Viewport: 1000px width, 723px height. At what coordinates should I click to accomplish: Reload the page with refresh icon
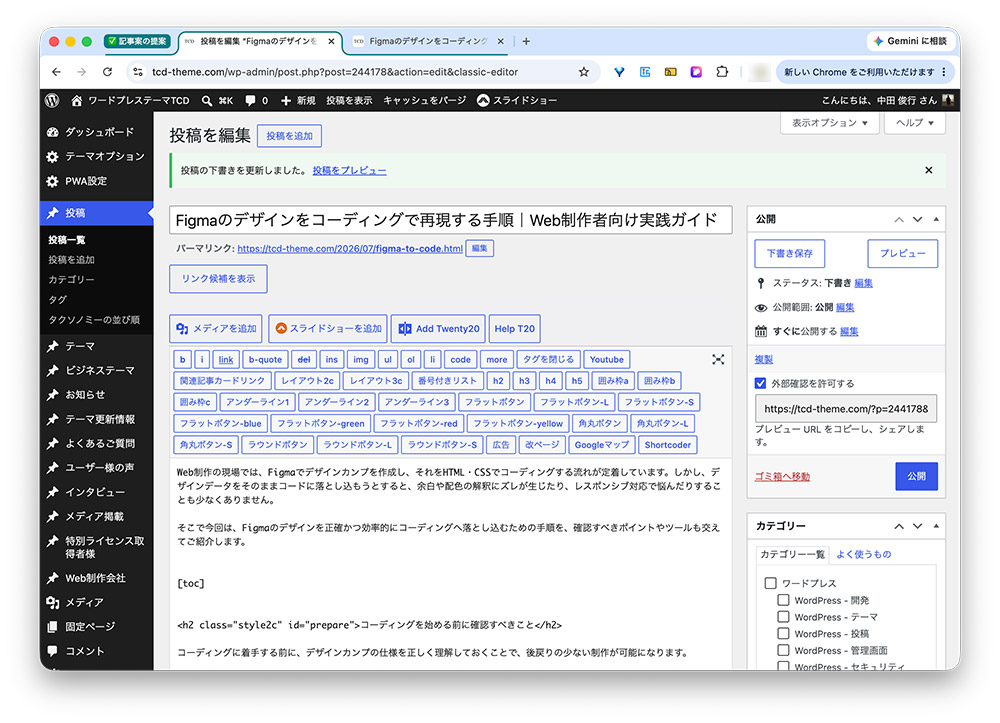pyautogui.click(x=107, y=72)
